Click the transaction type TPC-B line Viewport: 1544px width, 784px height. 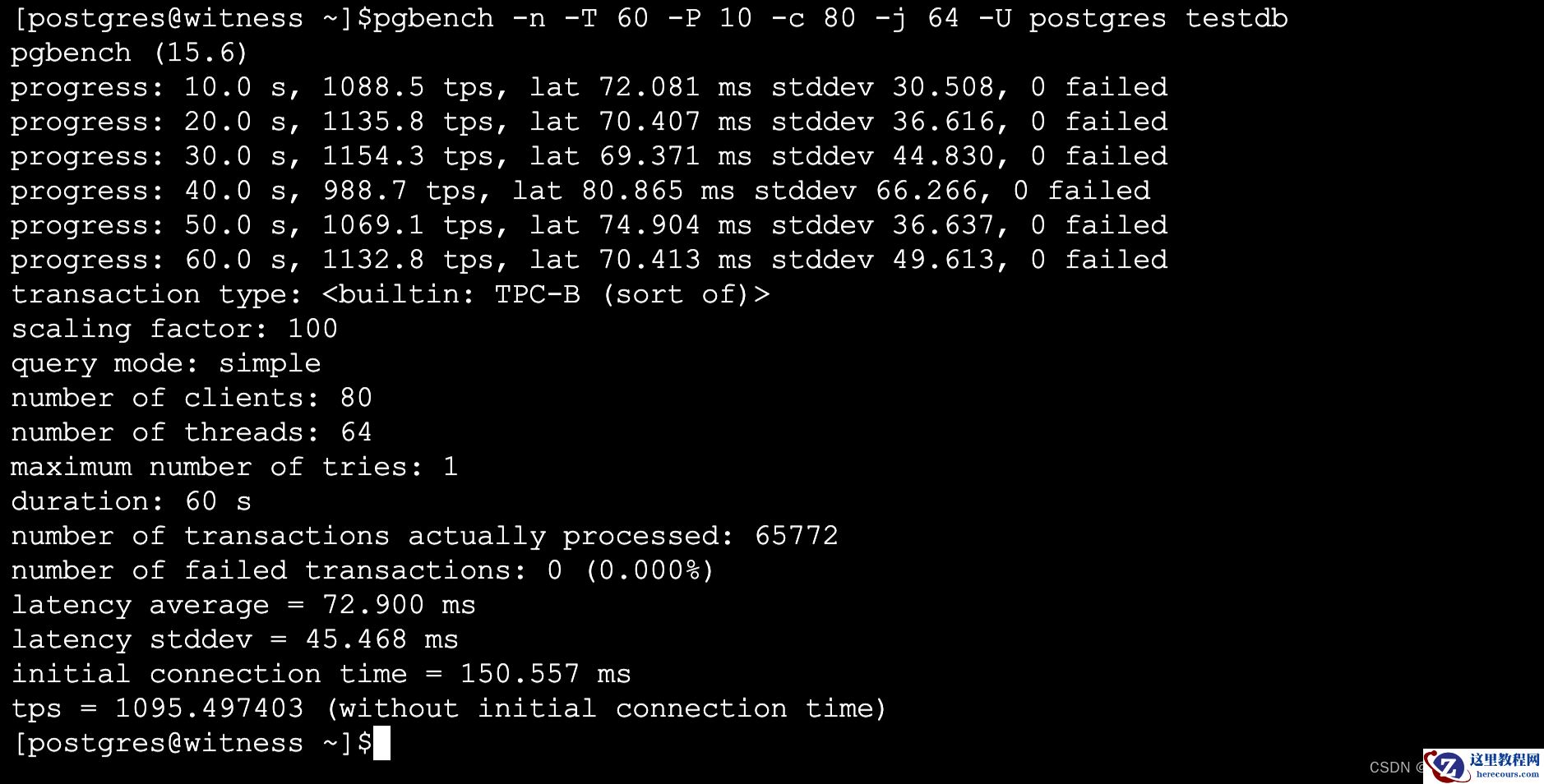click(390, 295)
